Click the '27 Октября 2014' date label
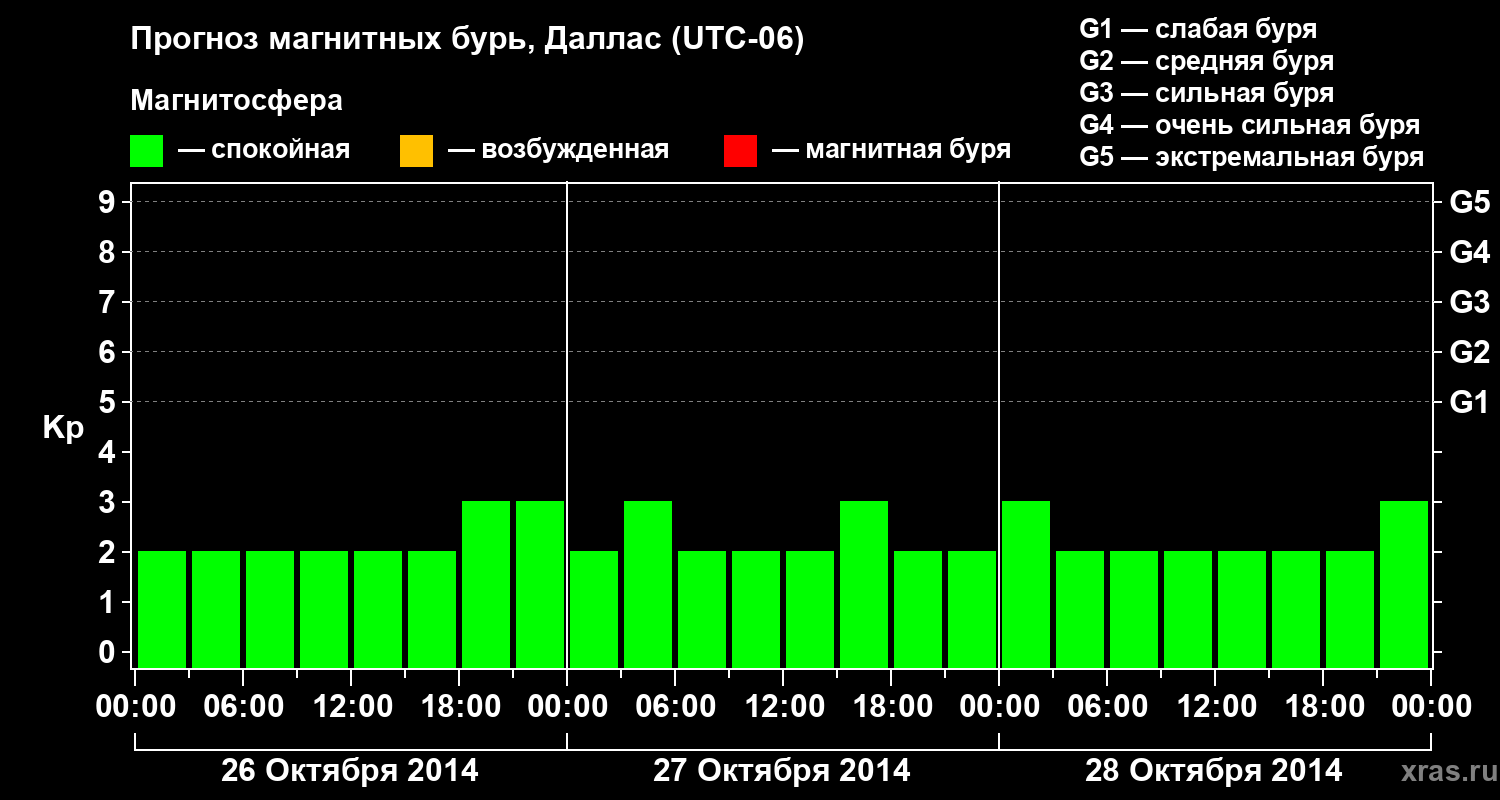 tap(782, 771)
